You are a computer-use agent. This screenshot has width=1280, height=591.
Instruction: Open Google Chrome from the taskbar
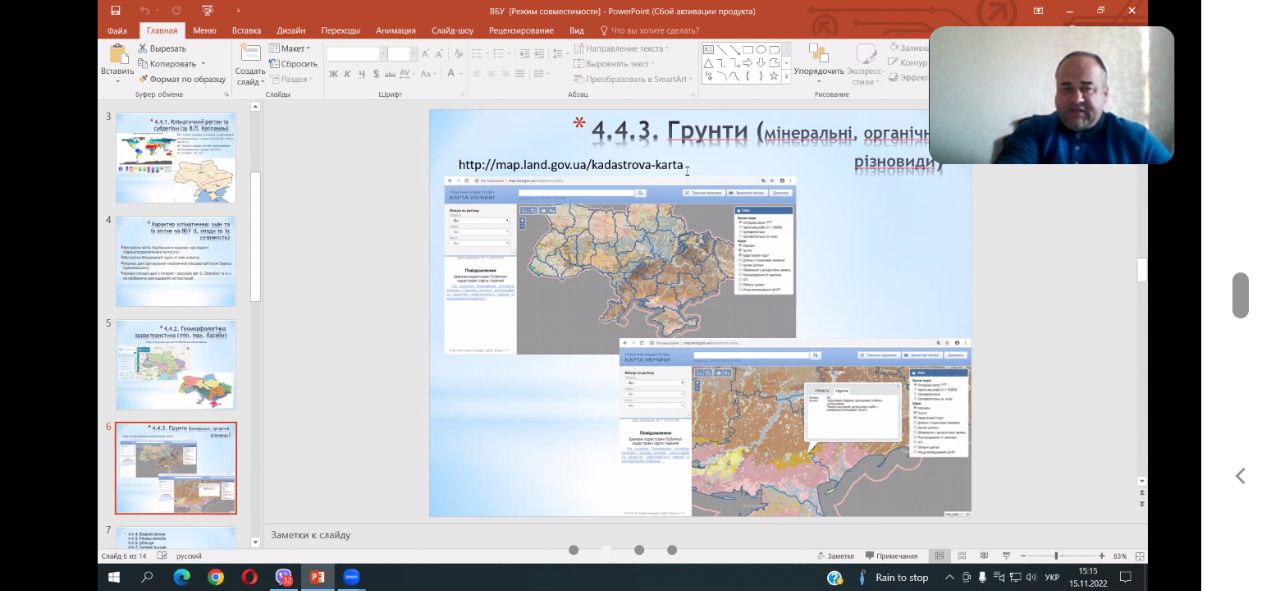(215, 577)
